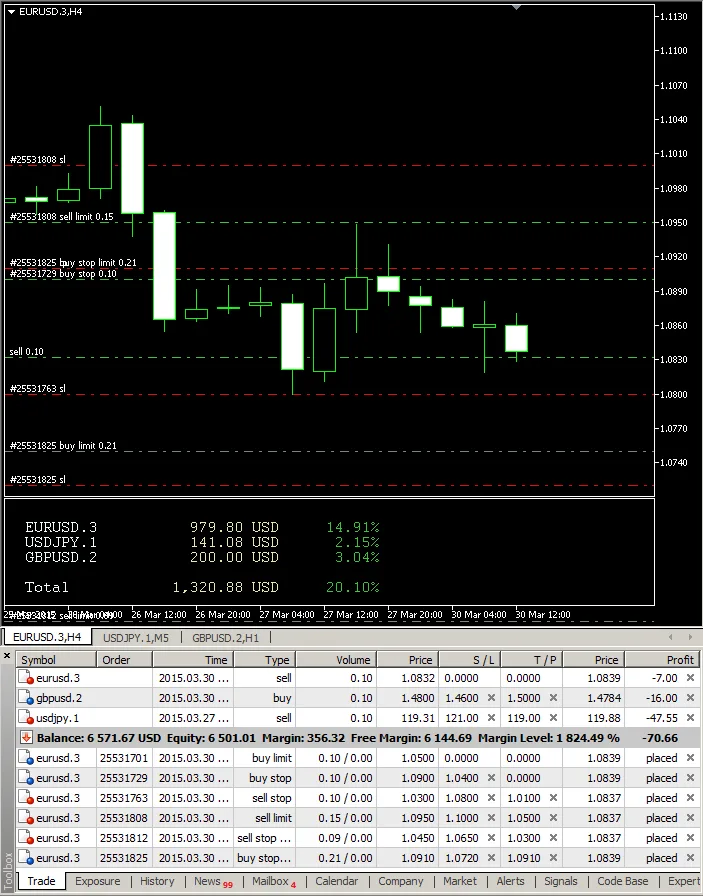This screenshot has width=703, height=896.
Task: Click the Balance summary row text
Action: click(328, 738)
